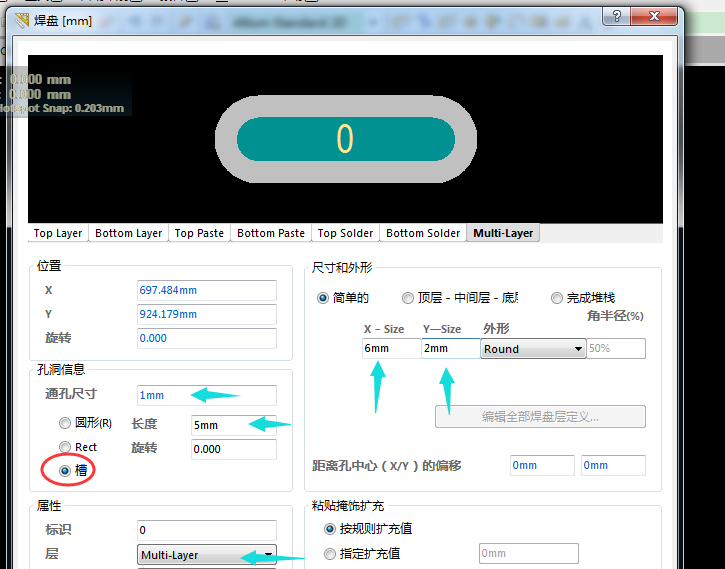Open the Multi-Layer layer dropdown
The image size is (725, 569).
pyautogui.click(x=207, y=555)
